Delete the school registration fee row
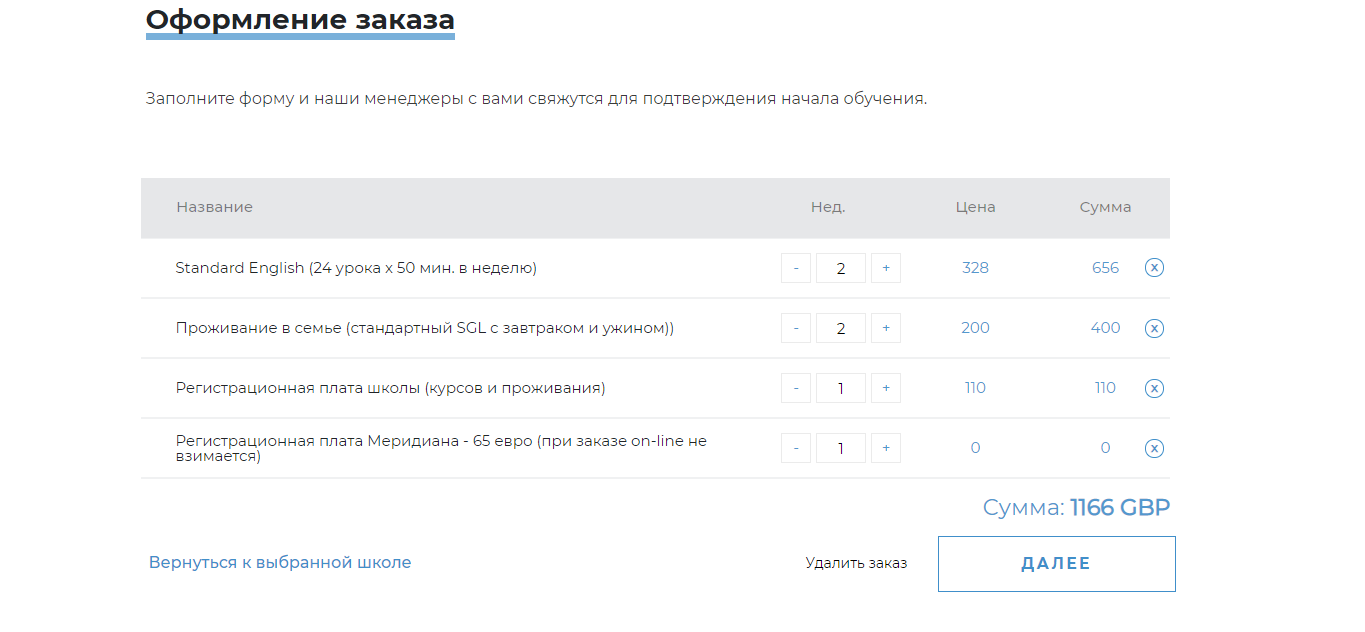The height and width of the screenshot is (632, 1365). (1154, 388)
